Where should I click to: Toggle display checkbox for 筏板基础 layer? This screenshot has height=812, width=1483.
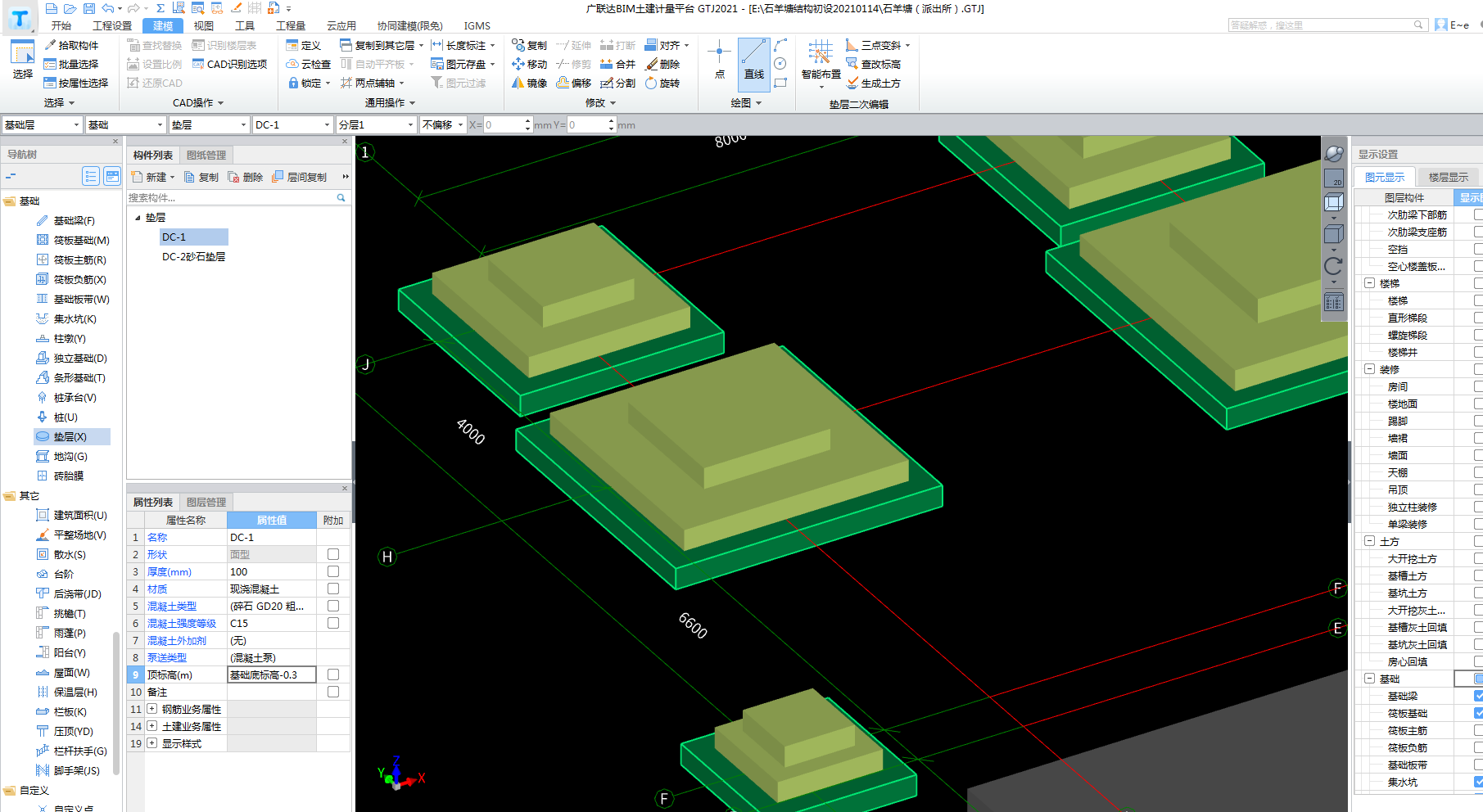pos(1478,713)
